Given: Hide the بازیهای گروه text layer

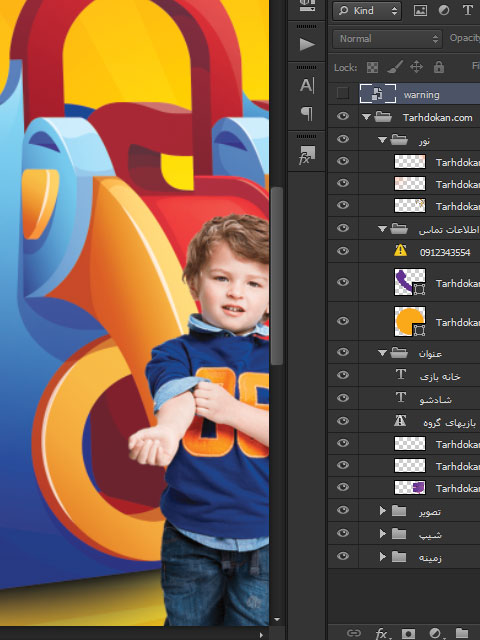Looking at the screenshot, I should (343, 420).
